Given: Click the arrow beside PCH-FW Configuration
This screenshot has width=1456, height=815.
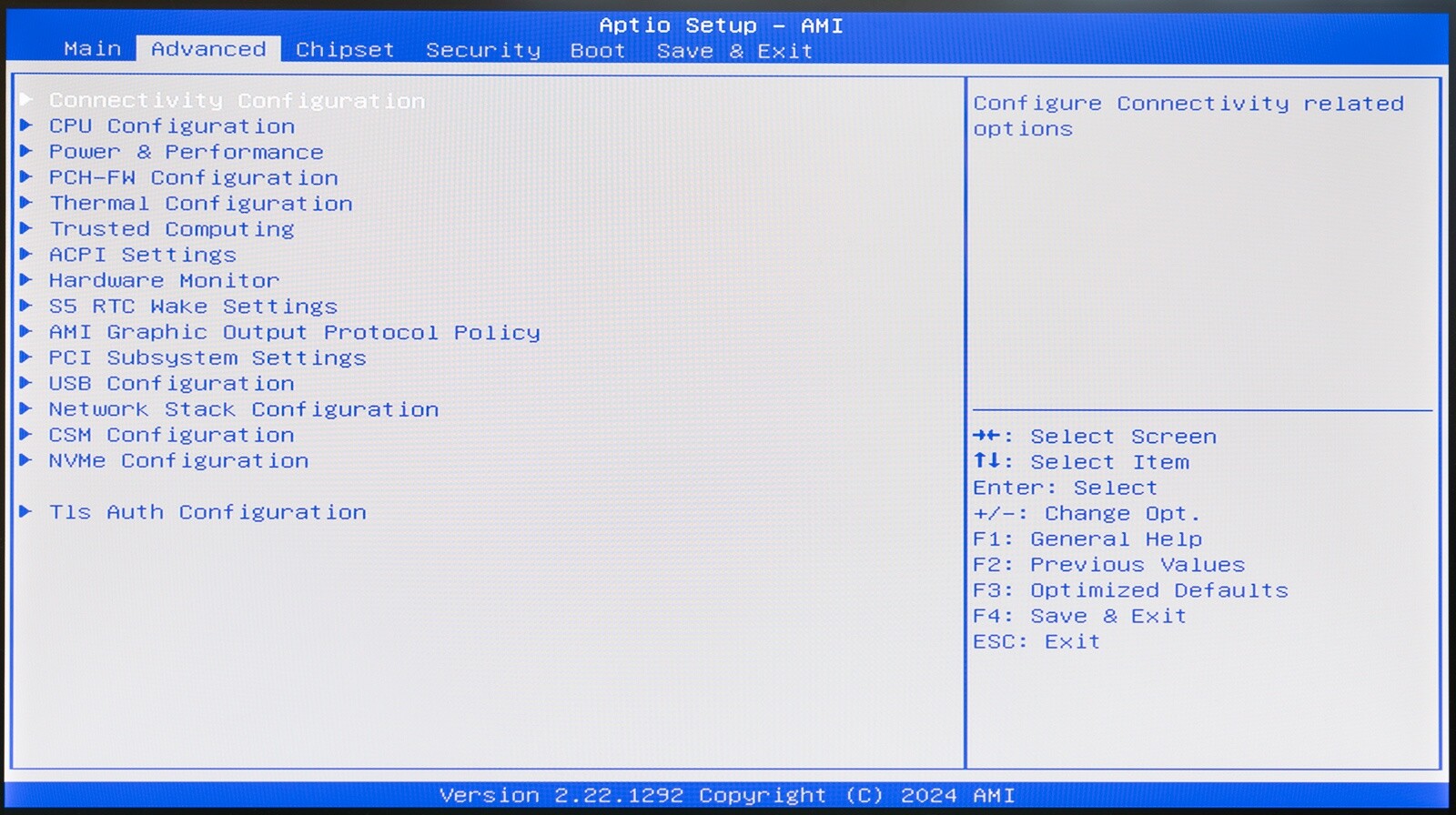Looking at the screenshot, I should pyautogui.click(x=26, y=176).
